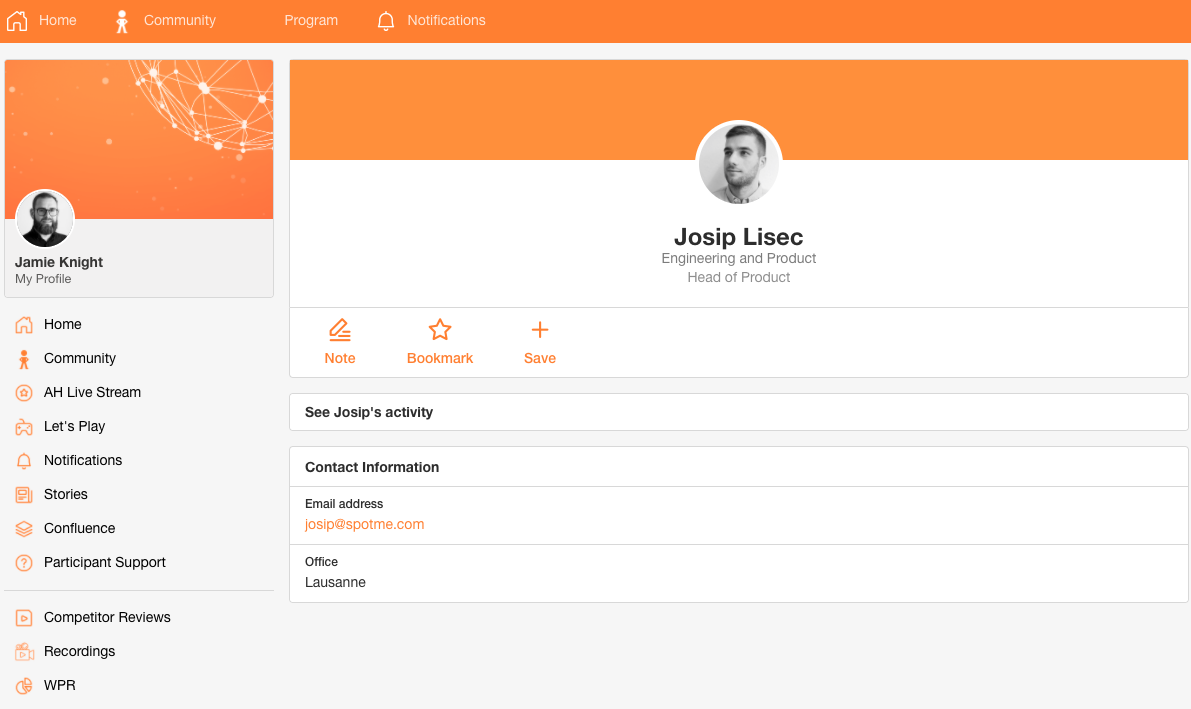The image size is (1191, 709).
Task: Select the WPR icon at sidebar bottom
Action: tap(23, 685)
